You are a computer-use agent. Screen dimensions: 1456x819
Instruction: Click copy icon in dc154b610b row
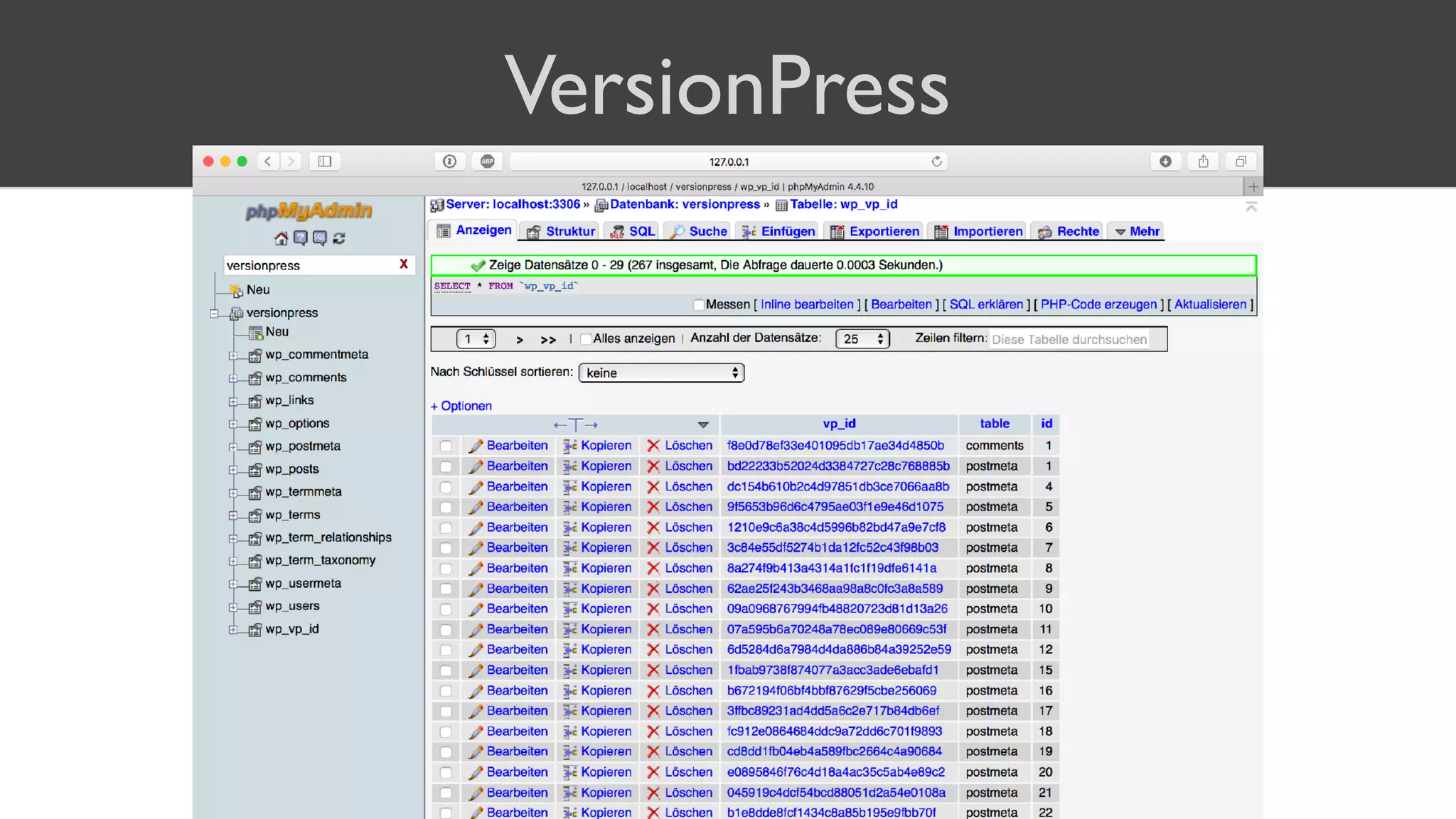click(569, 487)
